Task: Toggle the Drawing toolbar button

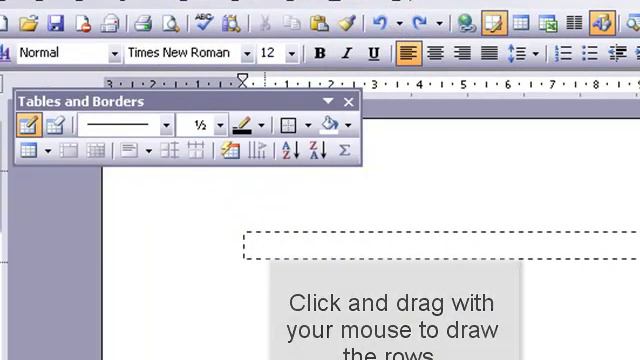Action: [602, 23]
